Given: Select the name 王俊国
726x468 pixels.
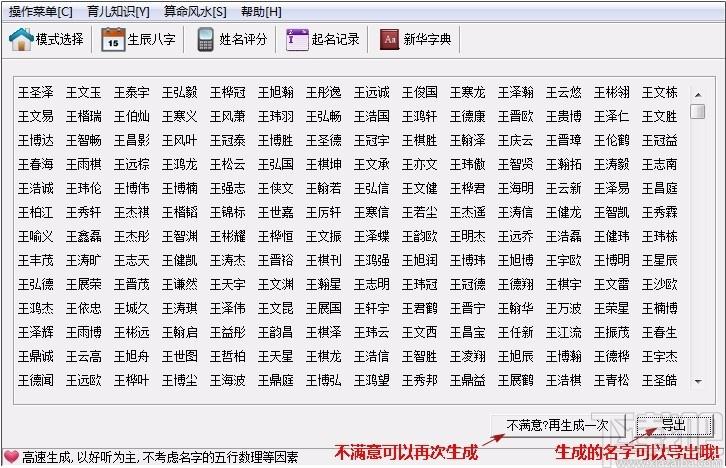Looking at the screenshot, I should coord(419,92).
